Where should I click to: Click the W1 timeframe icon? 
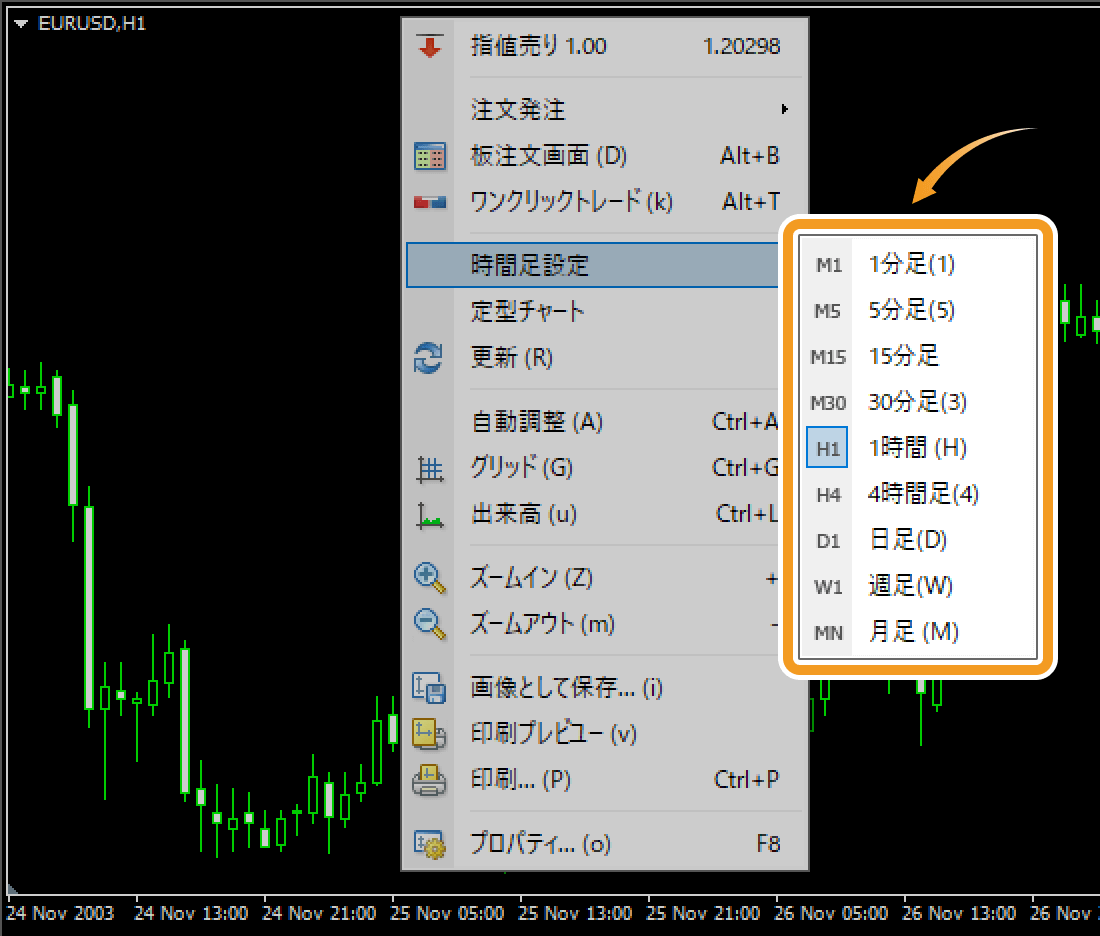(x=828, y=587)
